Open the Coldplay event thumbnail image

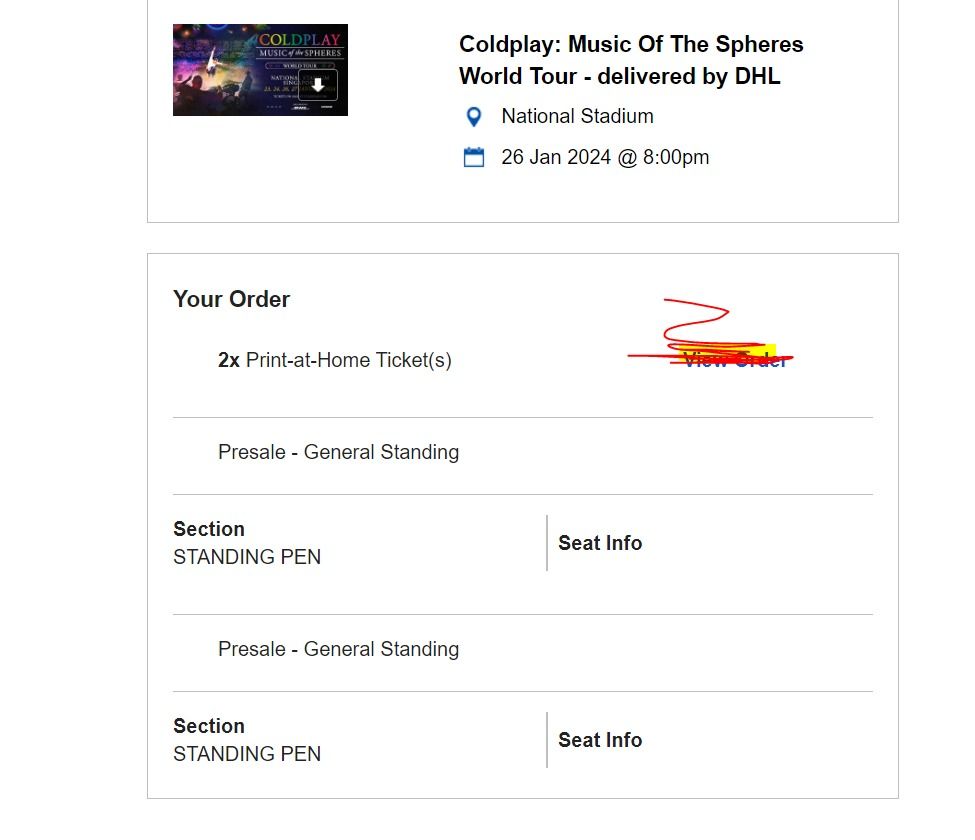(x=259, y=69)
